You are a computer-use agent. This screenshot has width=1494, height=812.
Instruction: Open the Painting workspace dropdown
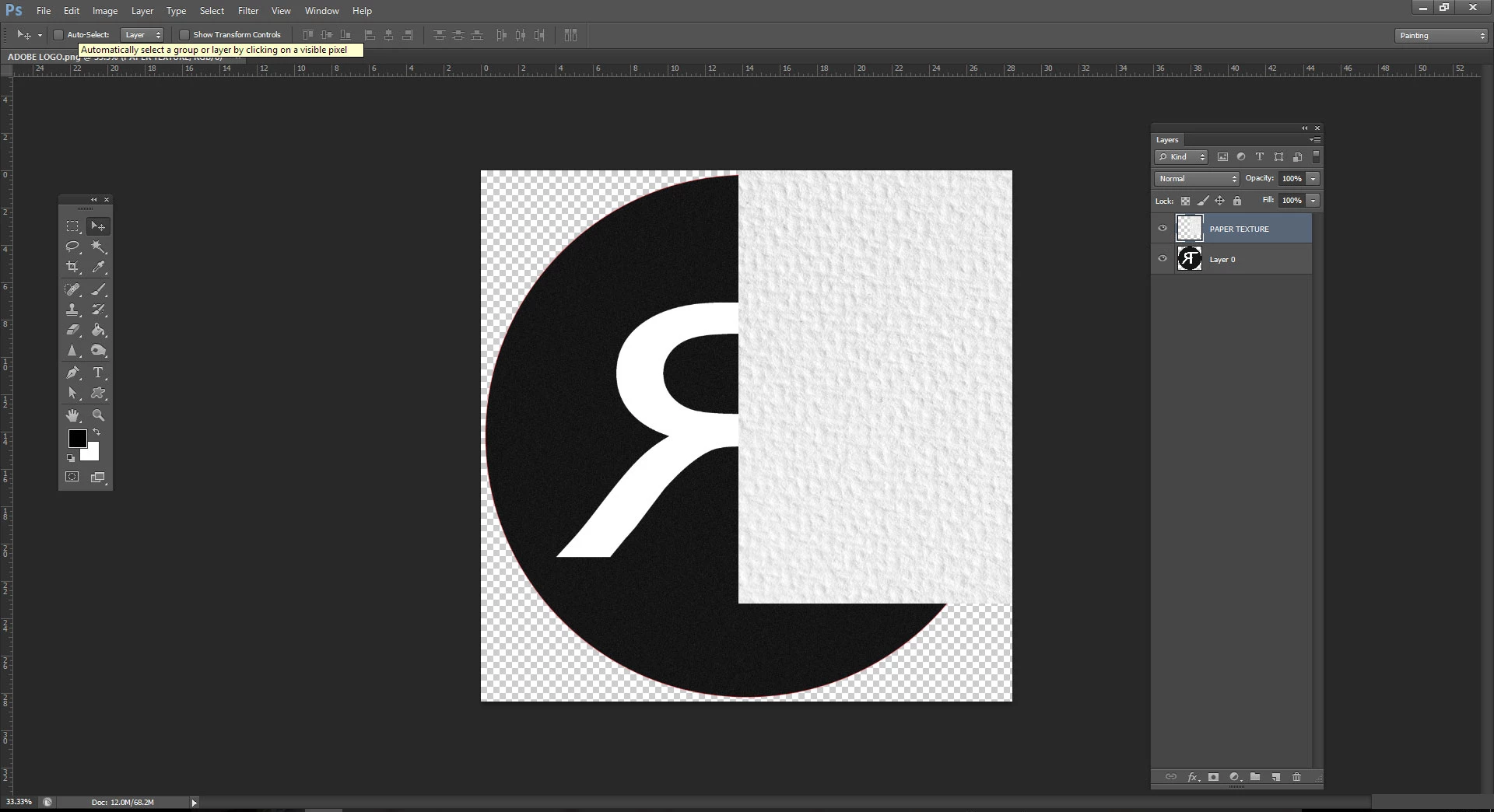1440,36
